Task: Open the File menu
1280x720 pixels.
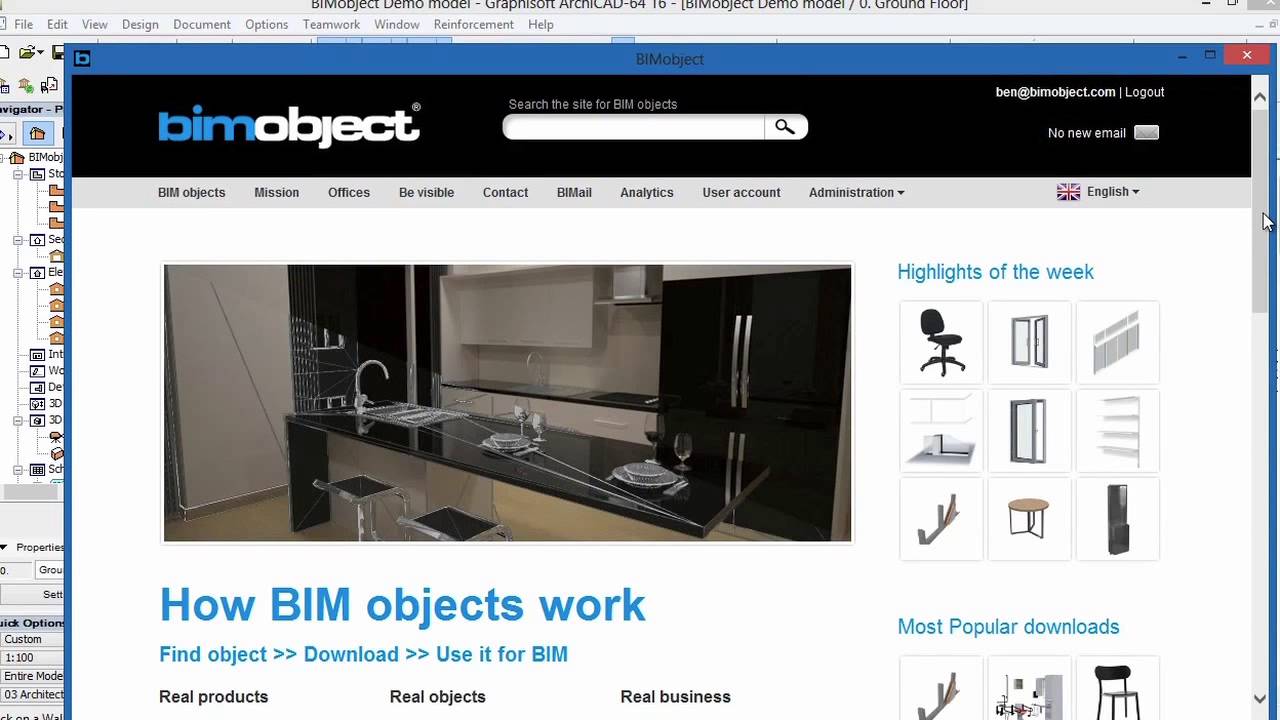Action: pos(23,24)
